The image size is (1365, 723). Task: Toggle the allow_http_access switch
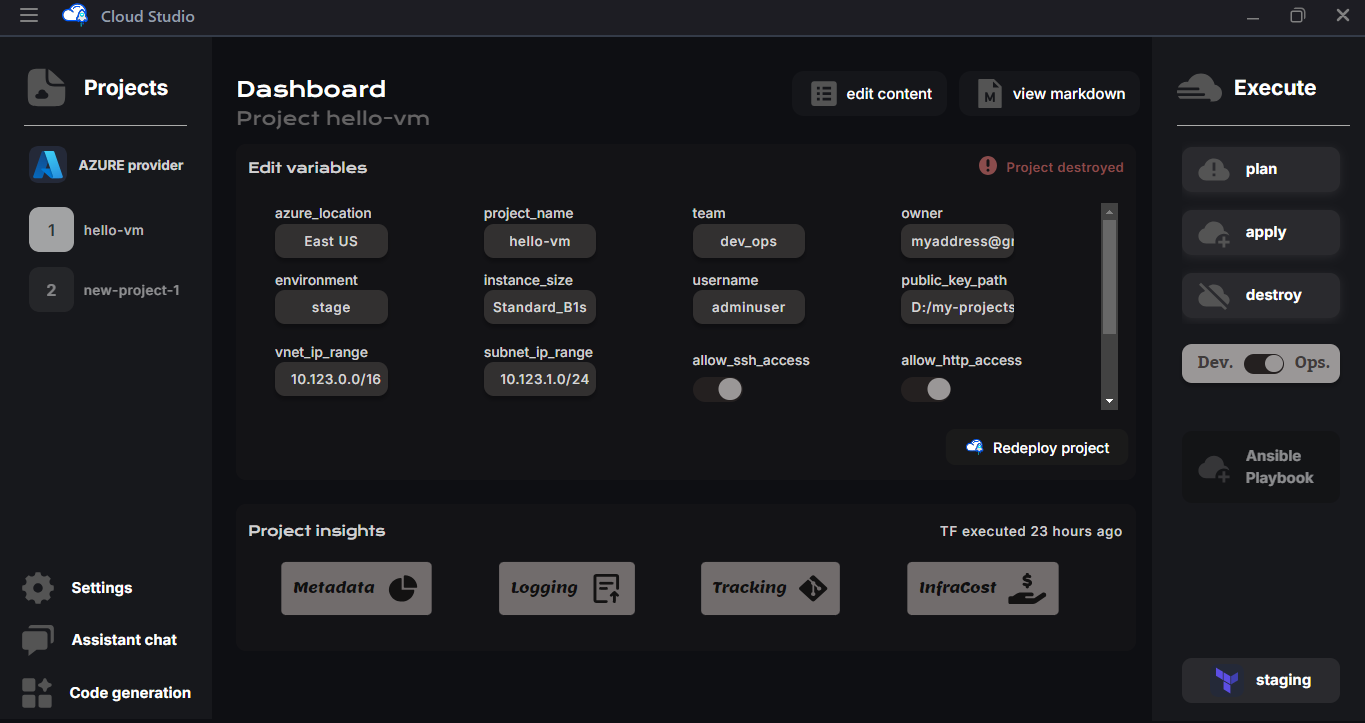926,389
